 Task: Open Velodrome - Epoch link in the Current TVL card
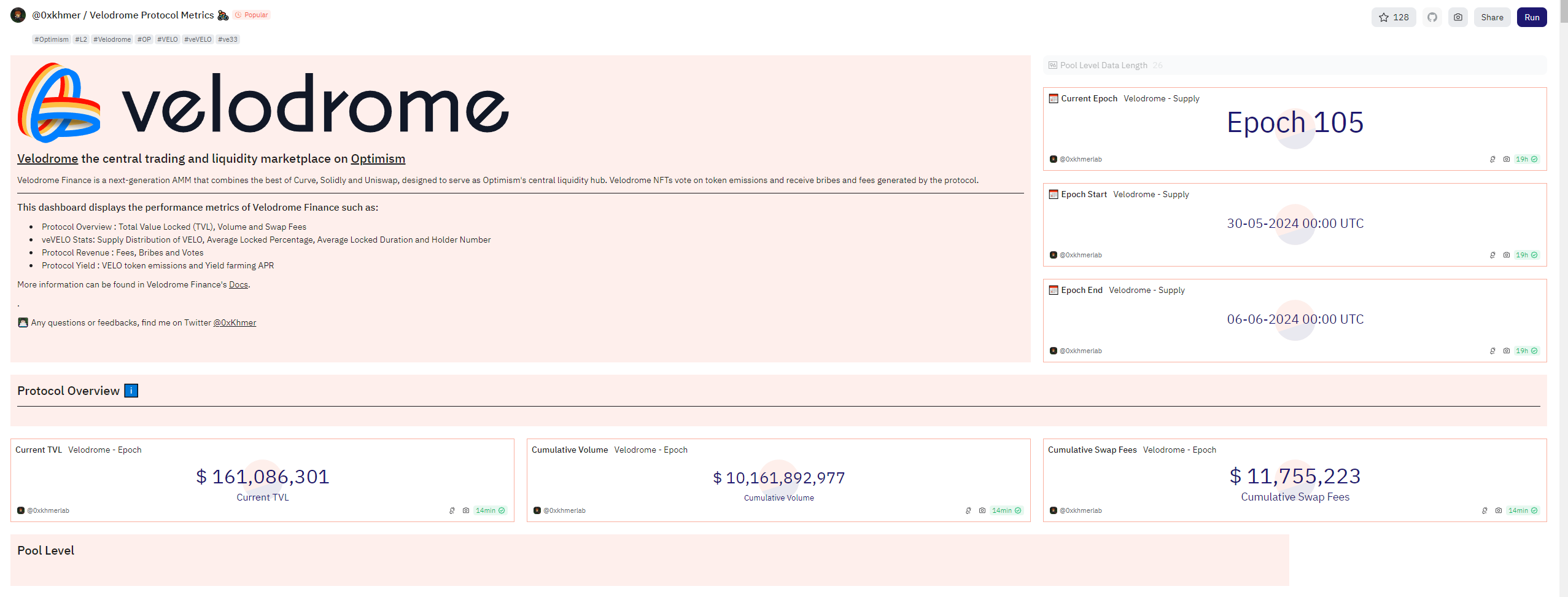click(104, 450)
